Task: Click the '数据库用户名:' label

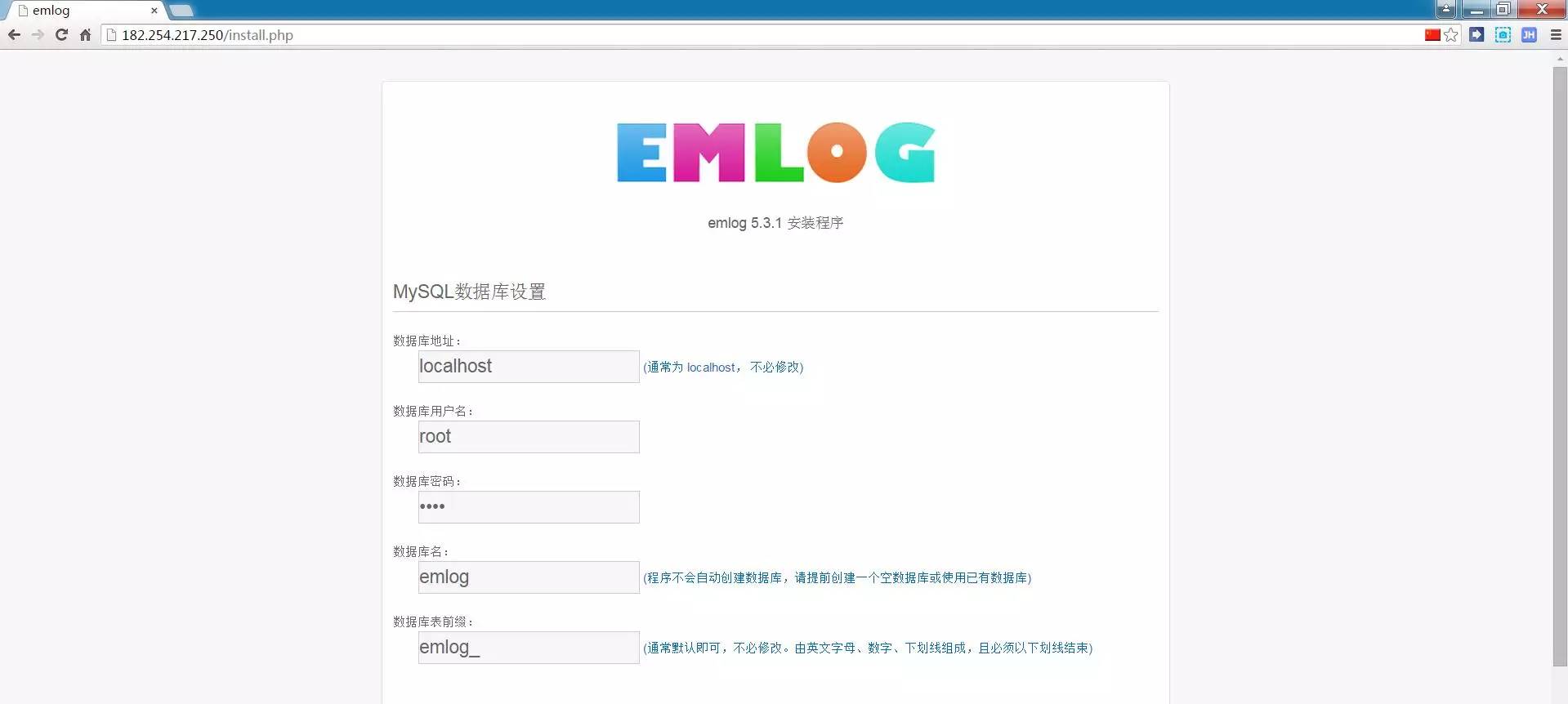Action: pyautogui.click(x=433, y=411)
